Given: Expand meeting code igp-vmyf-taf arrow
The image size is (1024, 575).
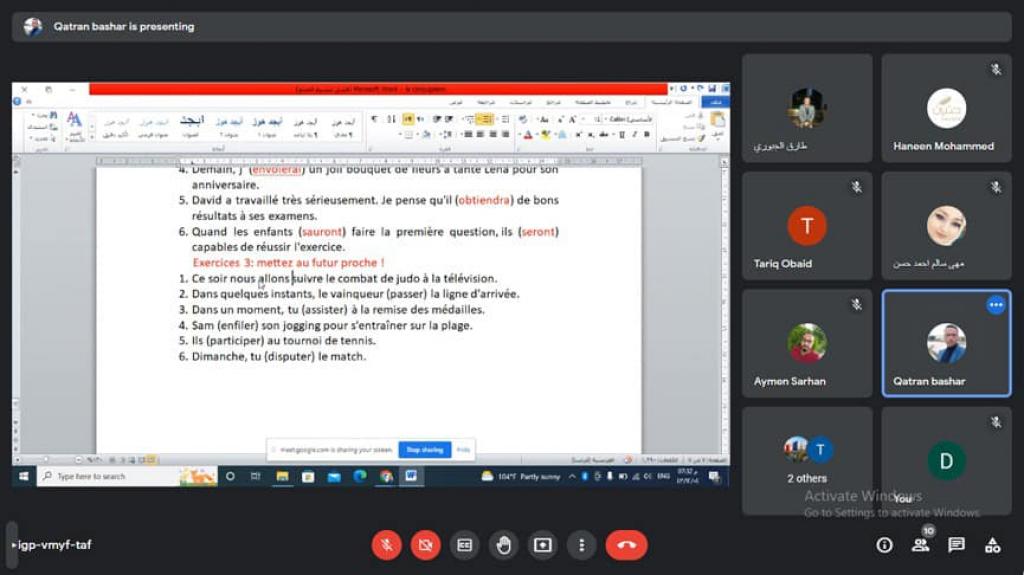Looking at the screenshot, I should click(13, 545).
